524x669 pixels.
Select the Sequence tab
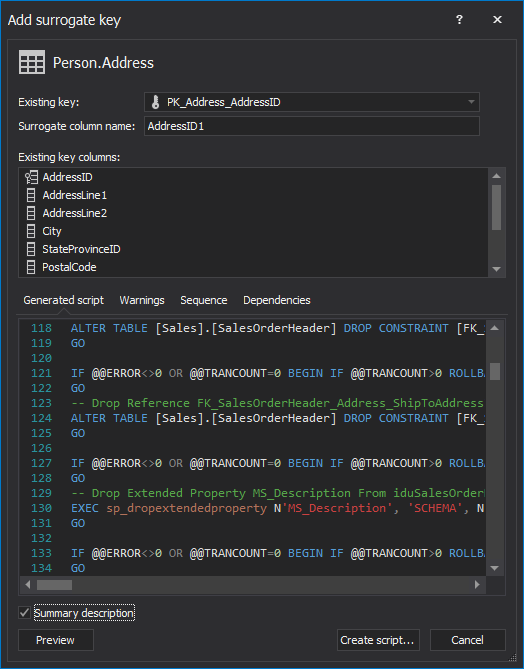click(x=204, y=300)
